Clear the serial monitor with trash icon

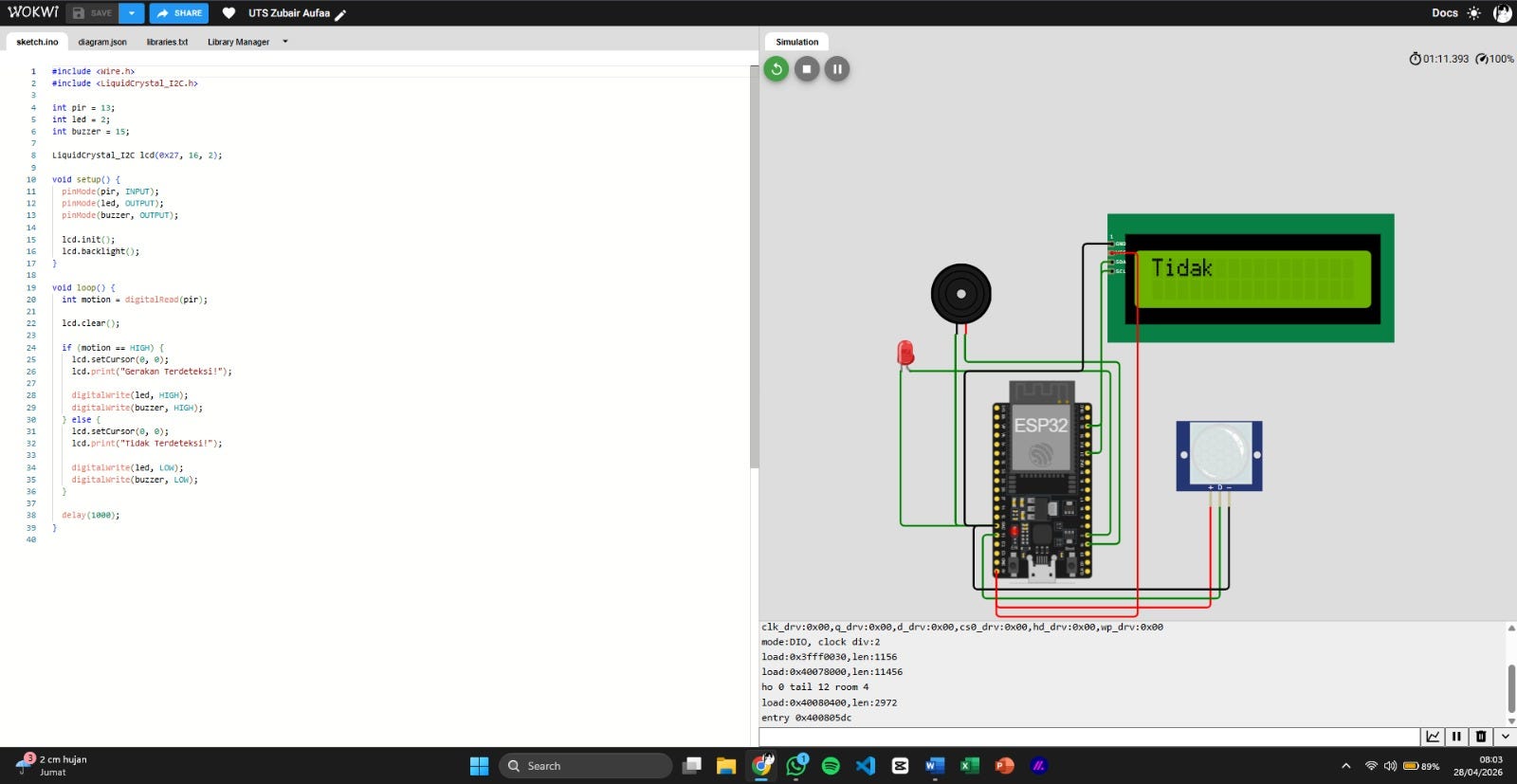click(x=1480, y=737)
